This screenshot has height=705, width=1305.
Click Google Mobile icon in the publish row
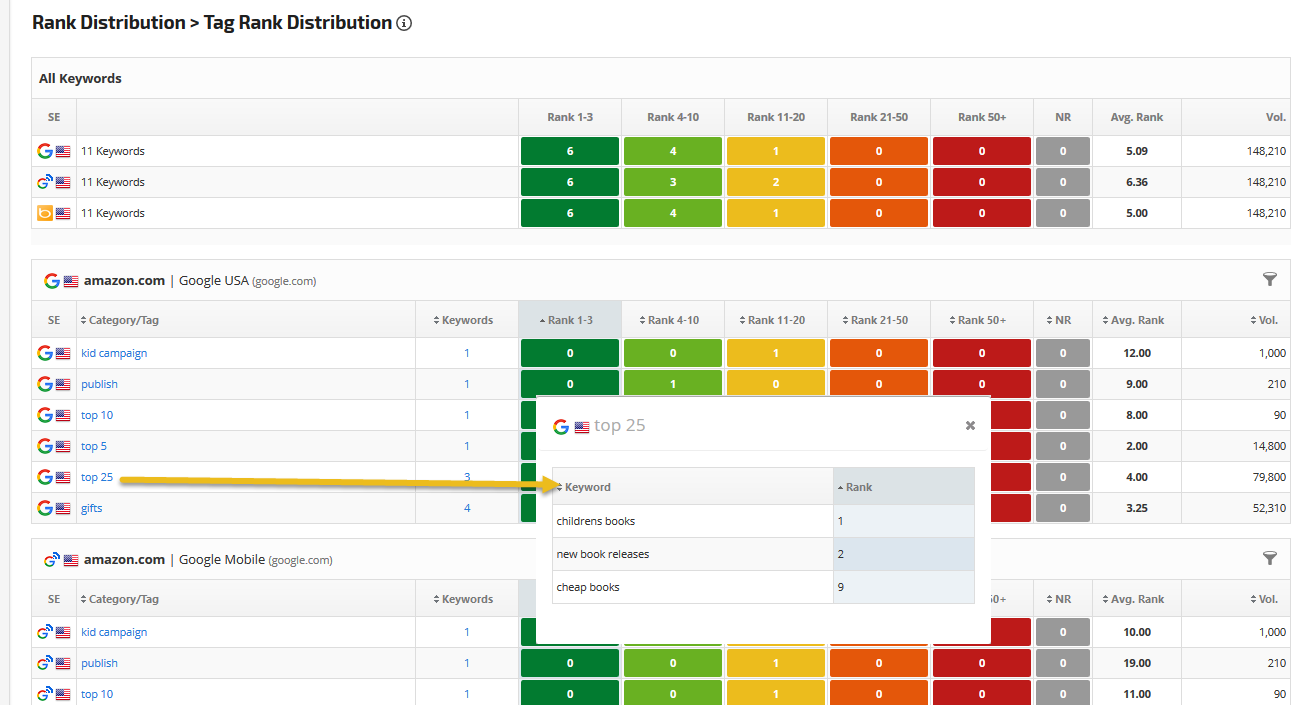coord(45,663)
